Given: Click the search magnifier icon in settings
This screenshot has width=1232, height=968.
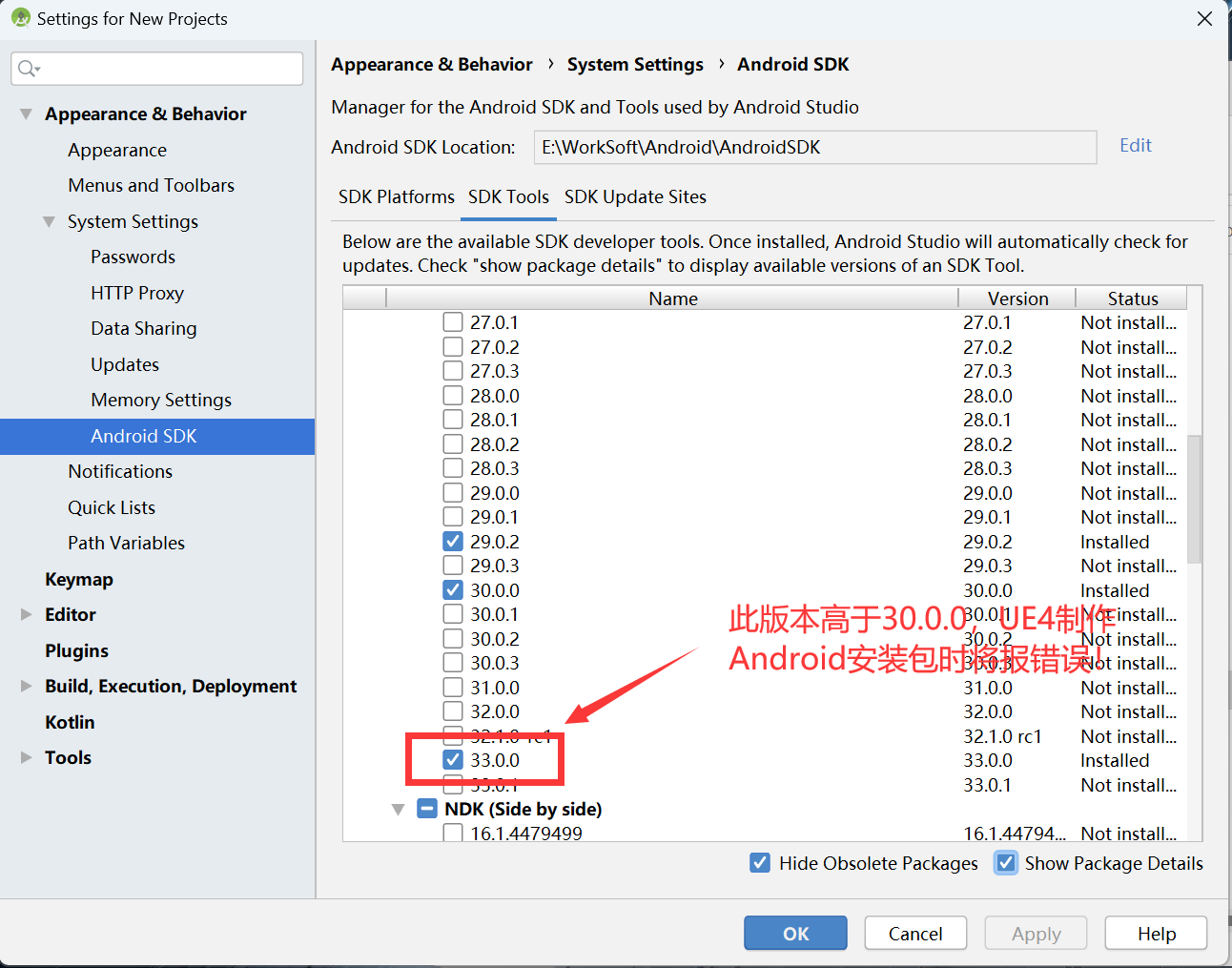Looking at the screenshot, I should click(x=29, y=69).
